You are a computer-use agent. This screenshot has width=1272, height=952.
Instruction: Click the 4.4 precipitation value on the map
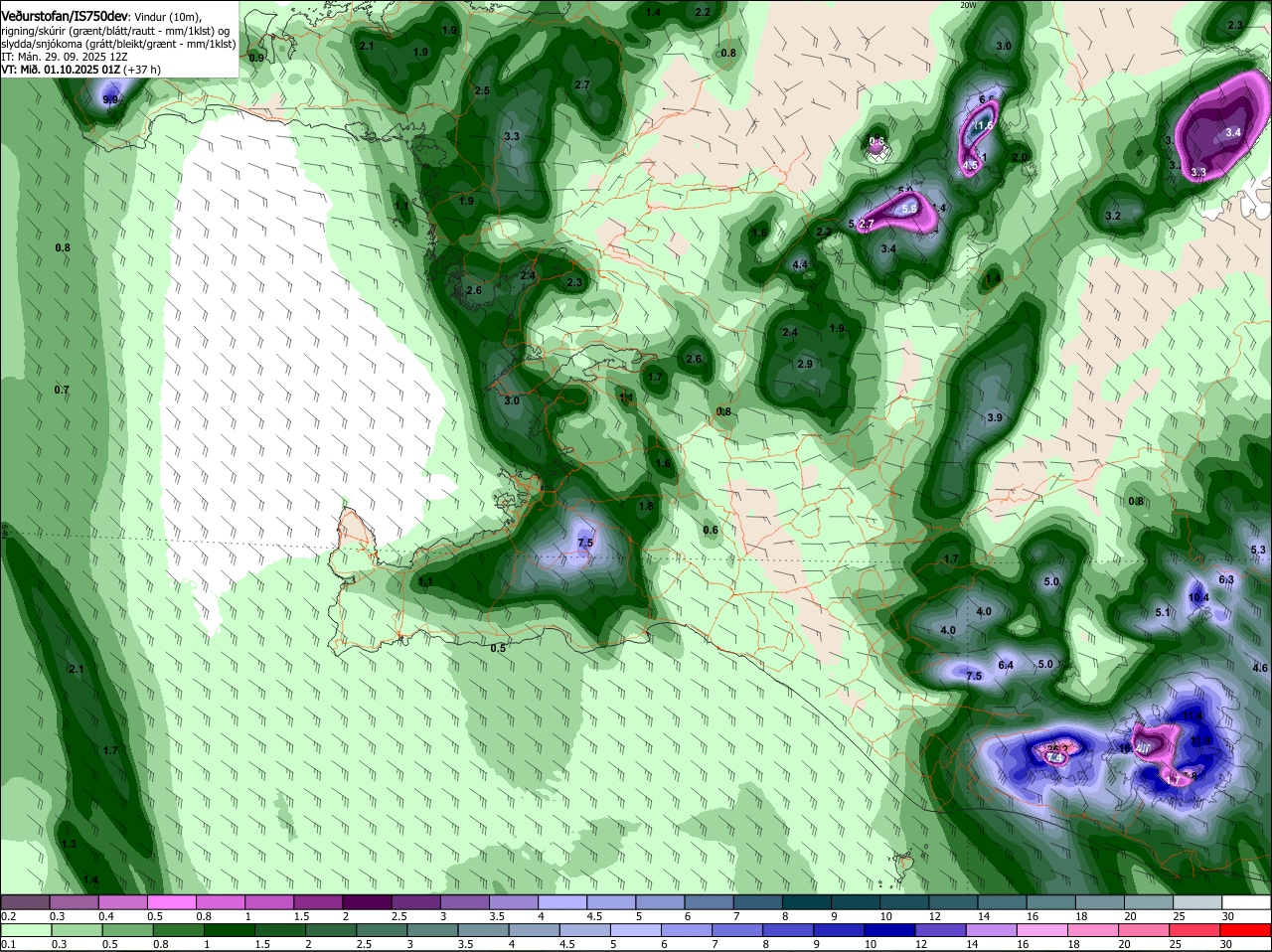[x=799, y=265]
